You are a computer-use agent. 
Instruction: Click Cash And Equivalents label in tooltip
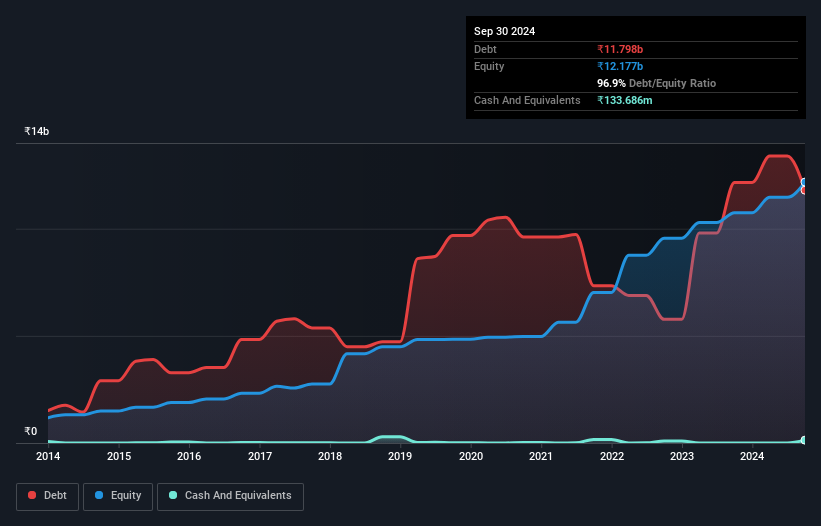(x=527, y=100)
